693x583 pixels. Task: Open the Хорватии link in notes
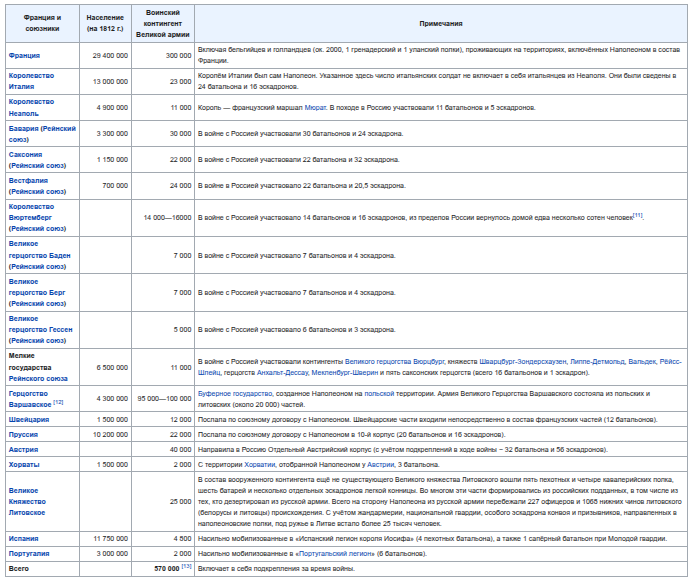click(x=260, y=465)
